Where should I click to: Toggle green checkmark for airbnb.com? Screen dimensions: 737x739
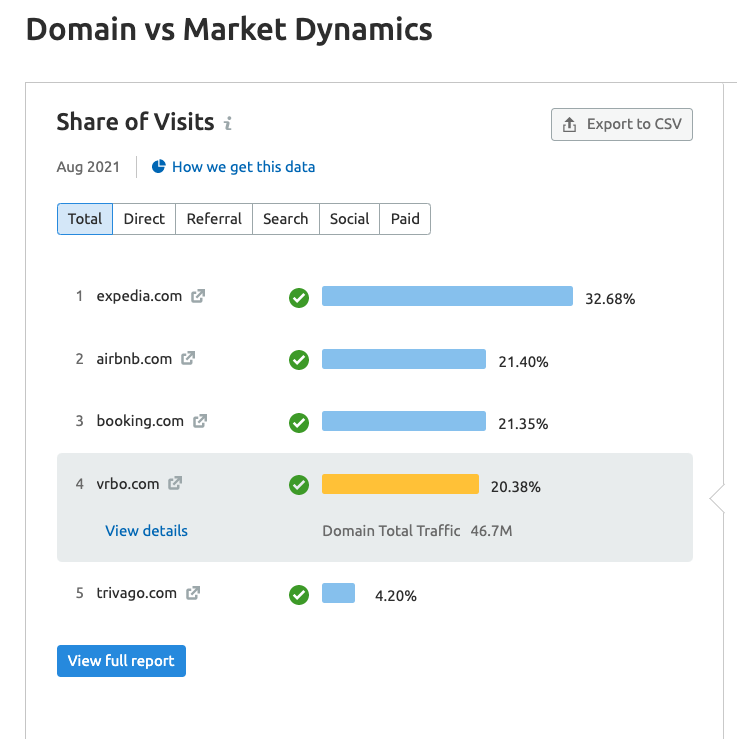299,360
